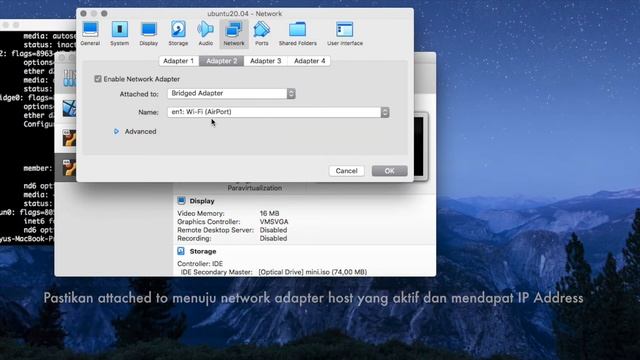Switch to the Adapter 3 tab
640x360 pixels.
point(266,61)
